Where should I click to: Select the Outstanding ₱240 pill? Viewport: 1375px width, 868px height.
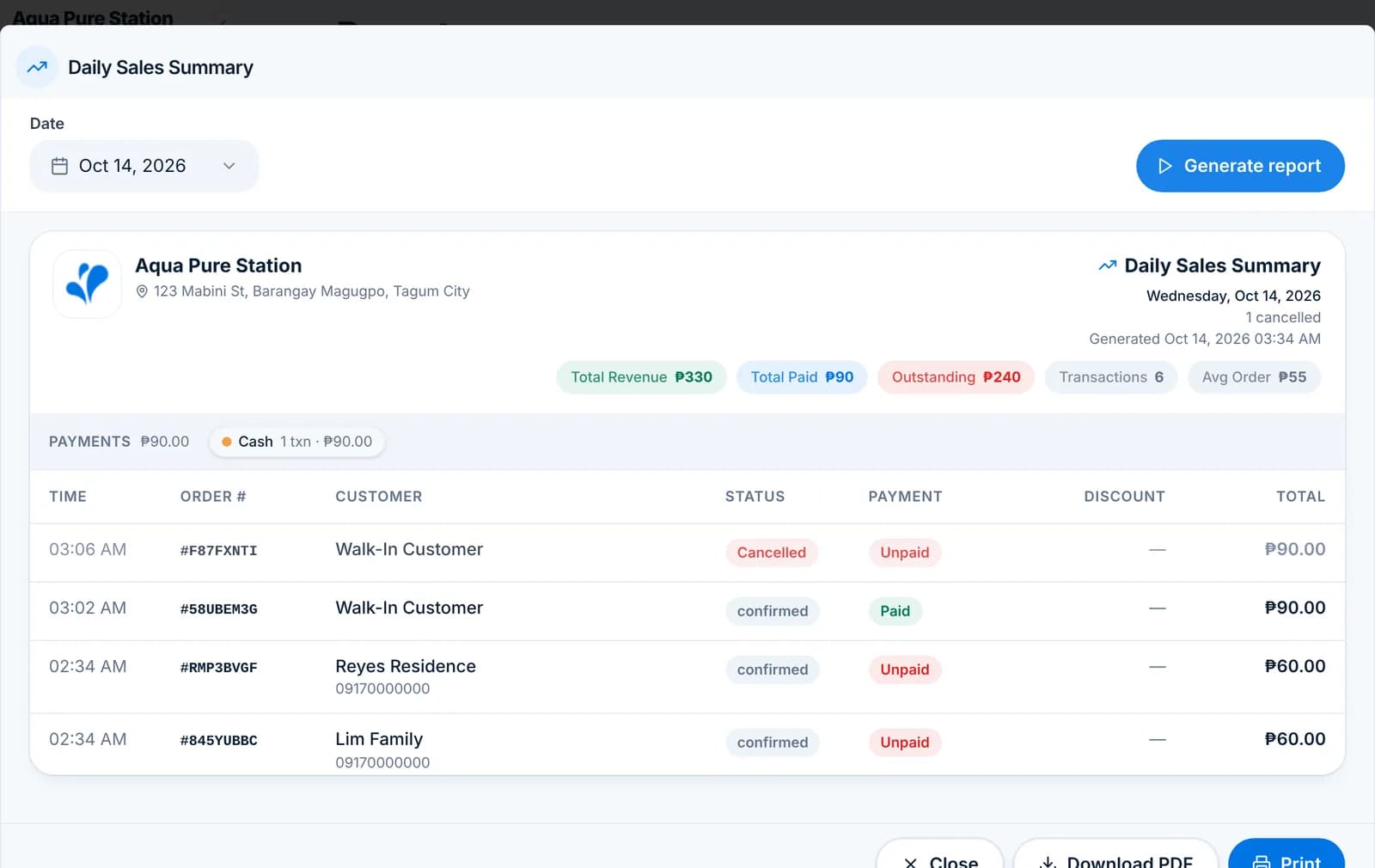956,377
